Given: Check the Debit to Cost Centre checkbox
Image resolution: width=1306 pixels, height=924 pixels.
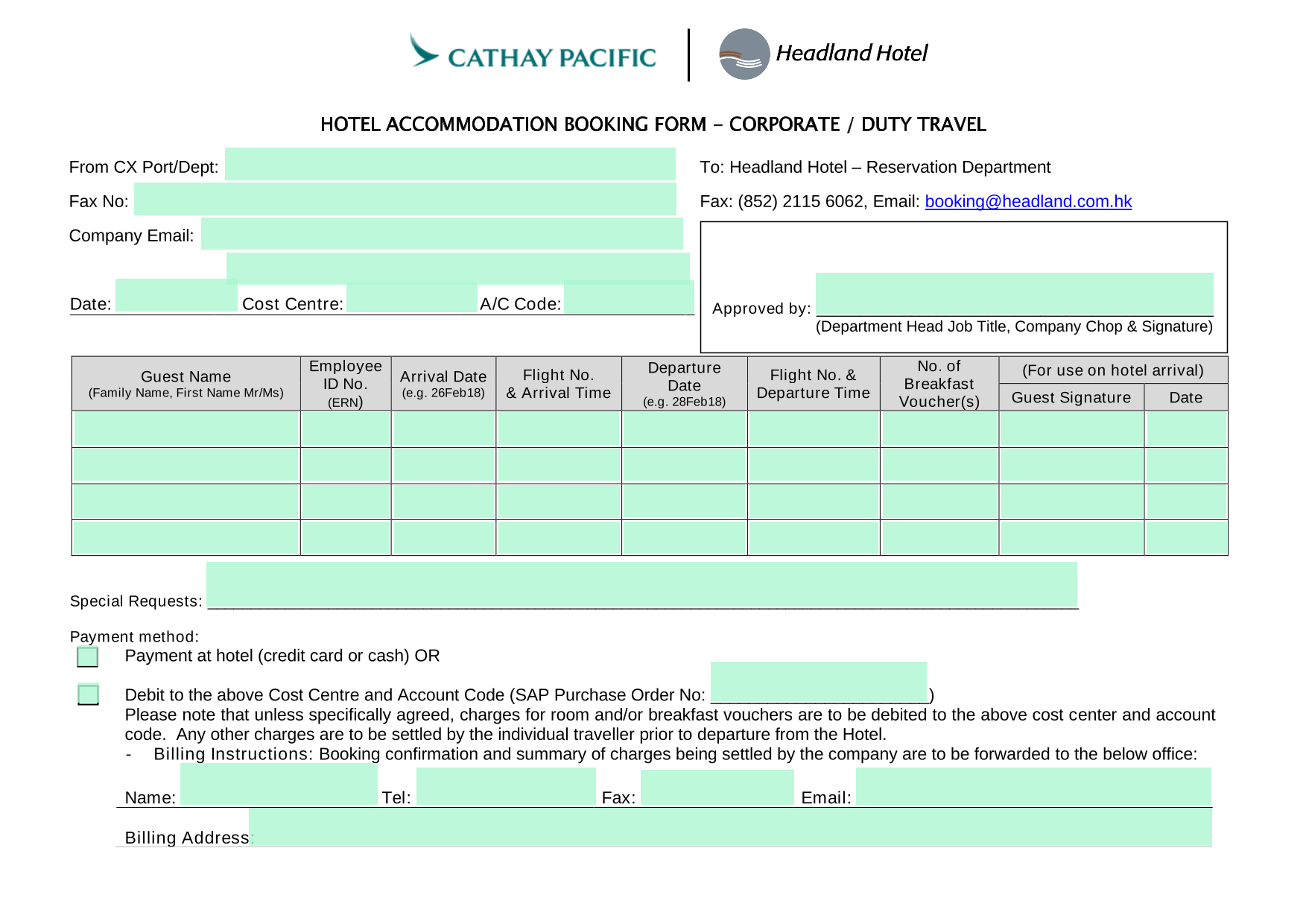Looking at the screenshot, I should tap(88, 694).
